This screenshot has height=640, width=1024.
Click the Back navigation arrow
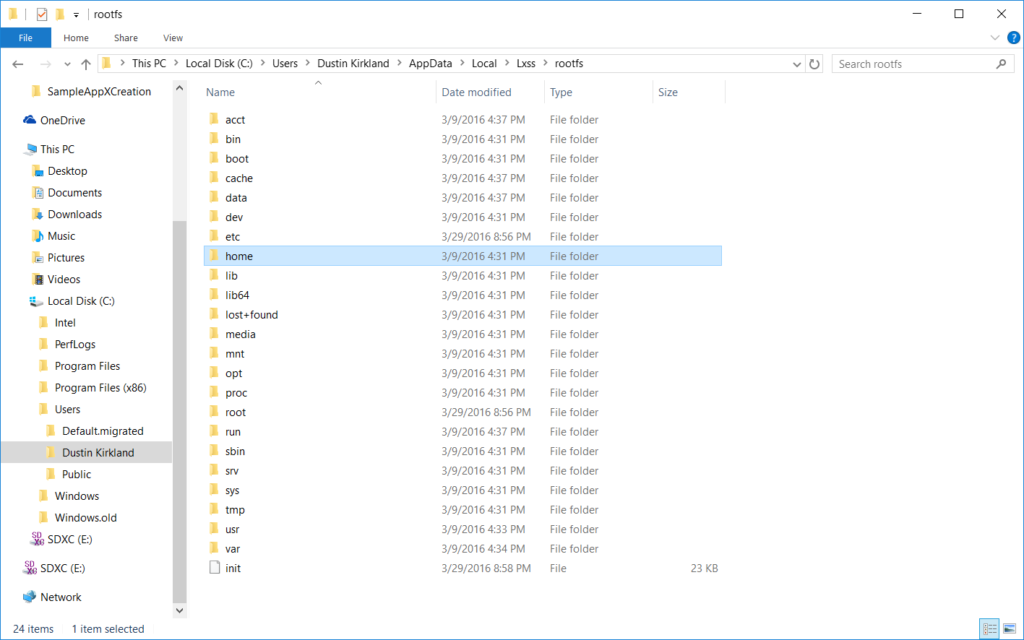pyautogui.click(x=17, y=64)
